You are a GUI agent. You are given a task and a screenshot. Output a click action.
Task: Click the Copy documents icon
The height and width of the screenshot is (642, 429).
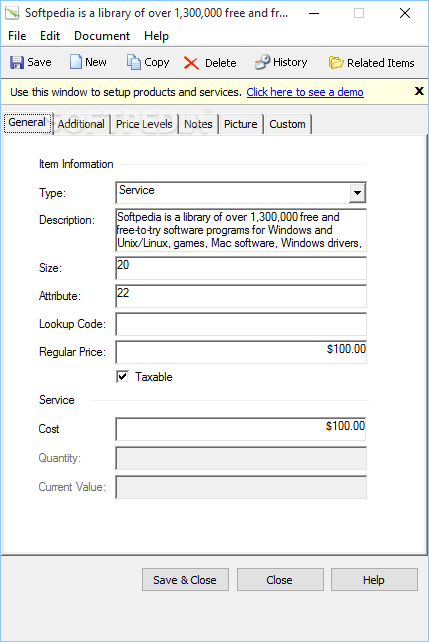[x=133, y=62]
